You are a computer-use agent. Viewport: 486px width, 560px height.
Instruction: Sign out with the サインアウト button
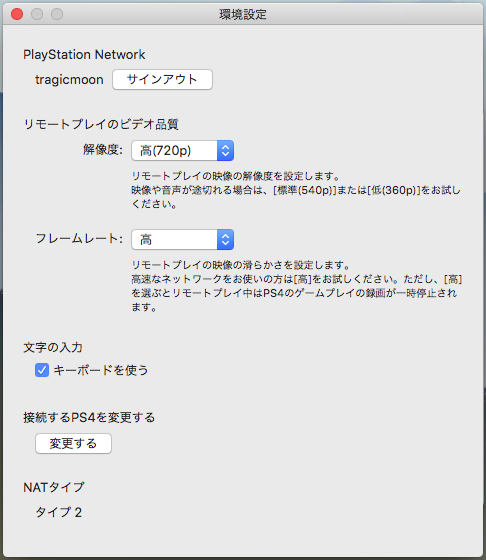[162, 79]
